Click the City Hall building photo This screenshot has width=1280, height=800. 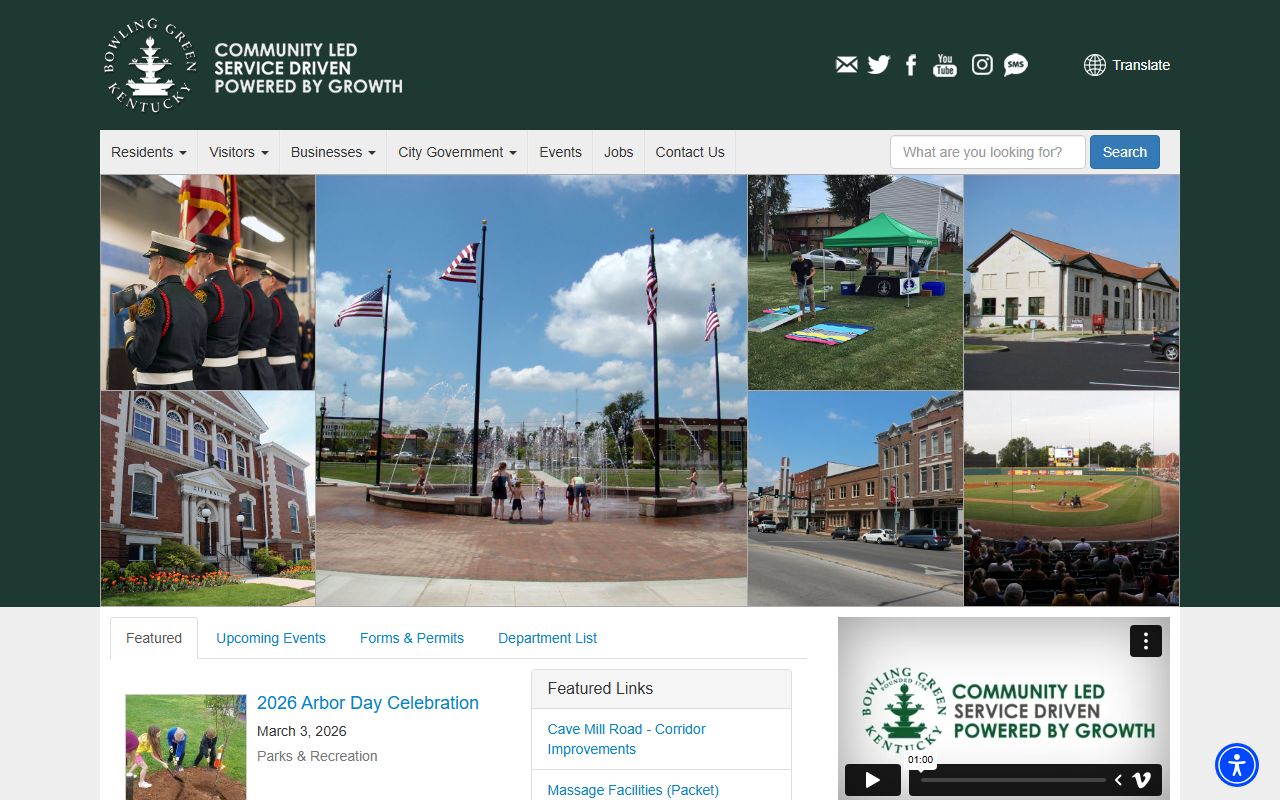(x=208, y=498)
